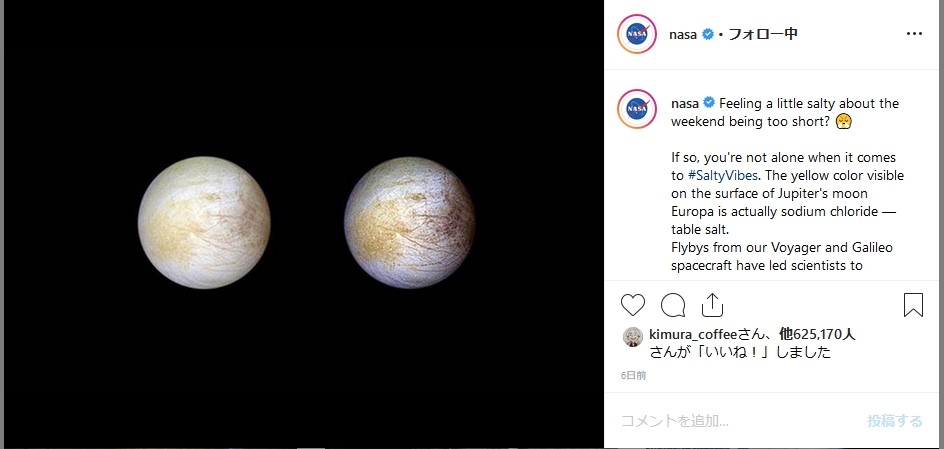Screen dimensions: 944x449
Task: Open the three-dot more options menu
Action: pos(914,34)
